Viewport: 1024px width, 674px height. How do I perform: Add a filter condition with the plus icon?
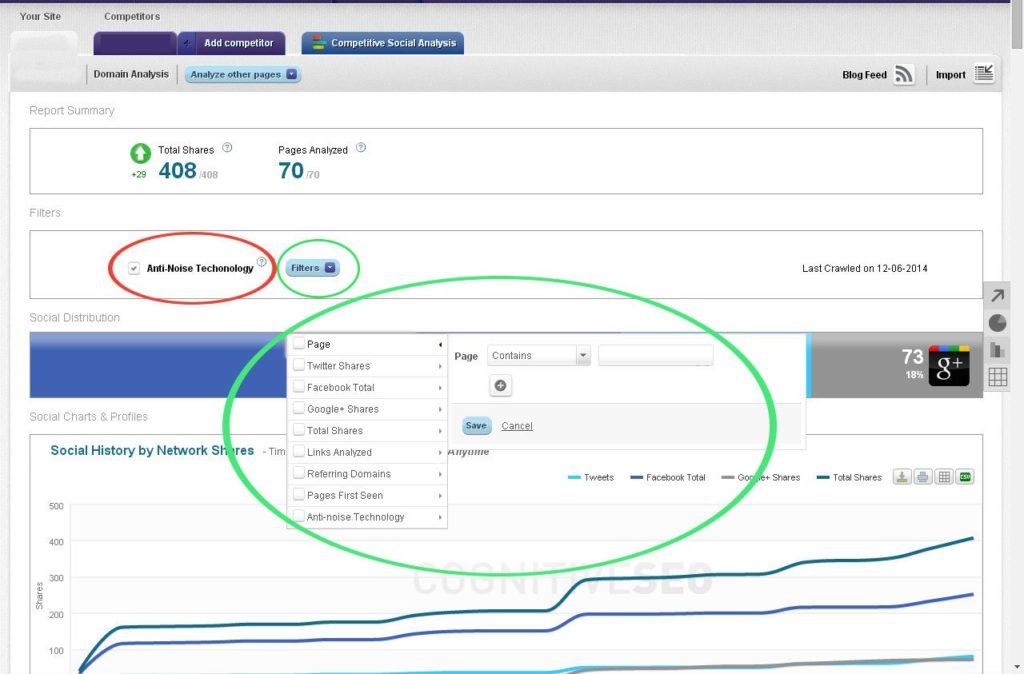500,385
